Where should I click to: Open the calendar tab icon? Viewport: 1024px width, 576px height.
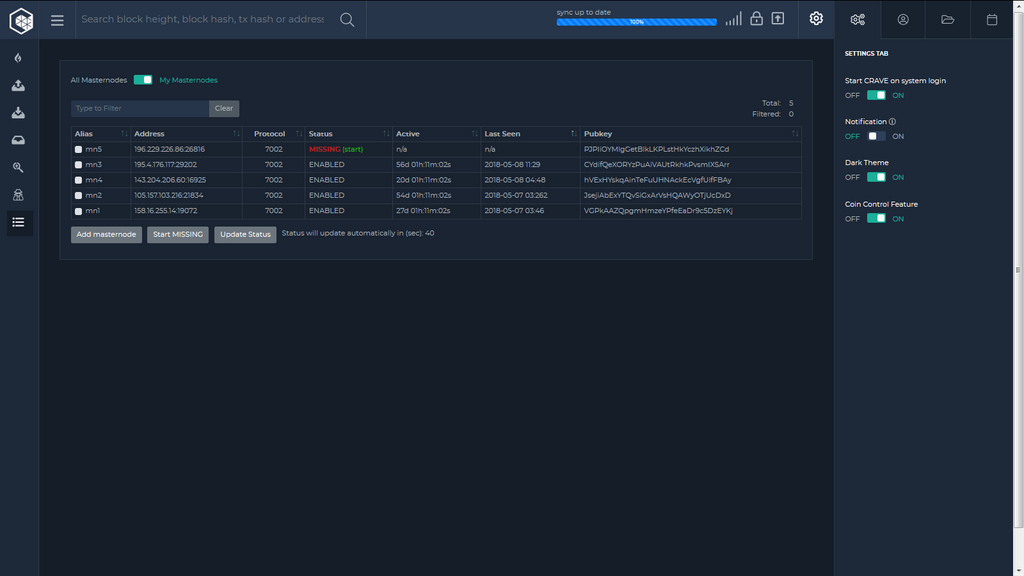coord(992,20)
